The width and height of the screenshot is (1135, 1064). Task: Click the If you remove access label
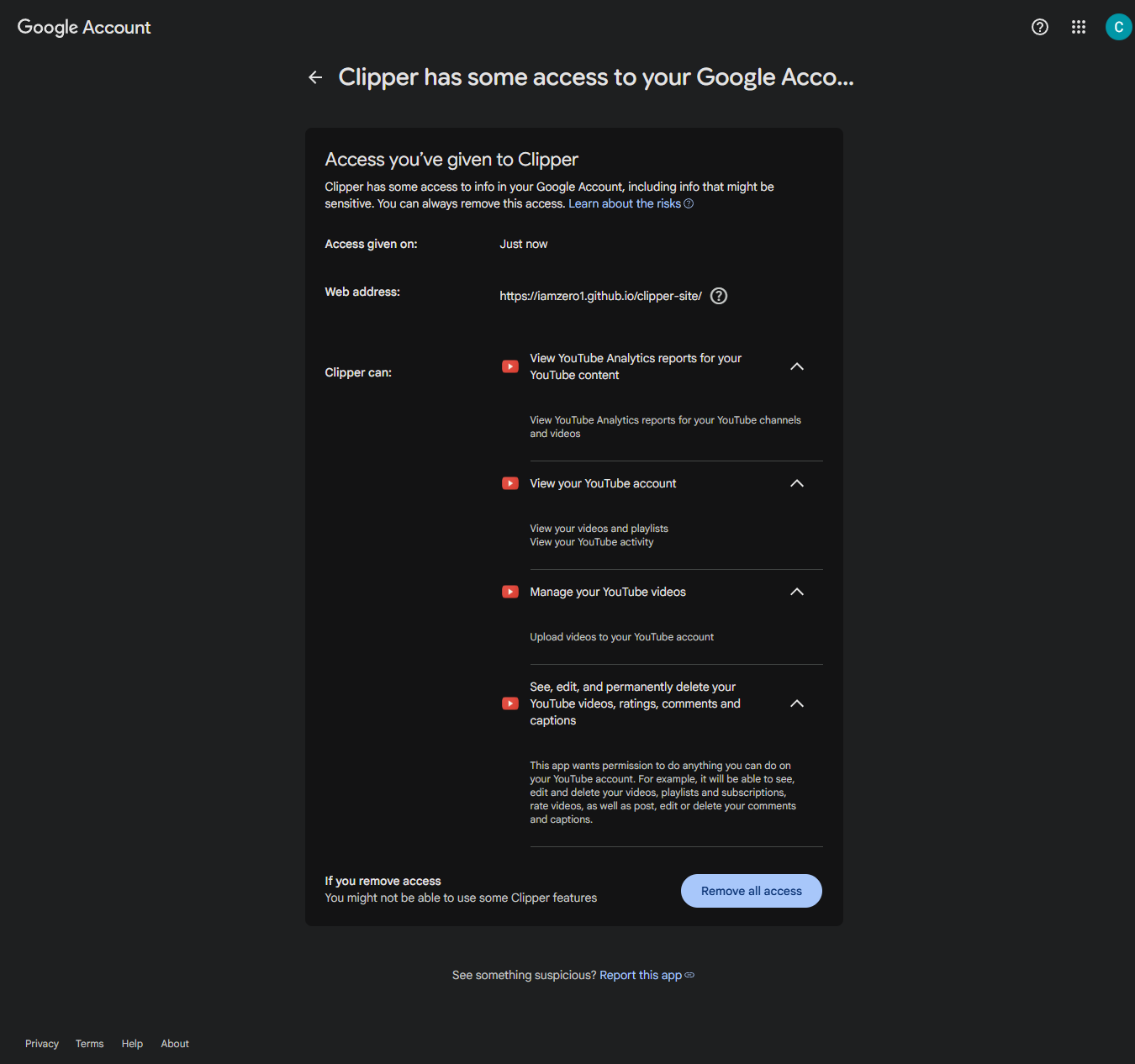(383, 881)
